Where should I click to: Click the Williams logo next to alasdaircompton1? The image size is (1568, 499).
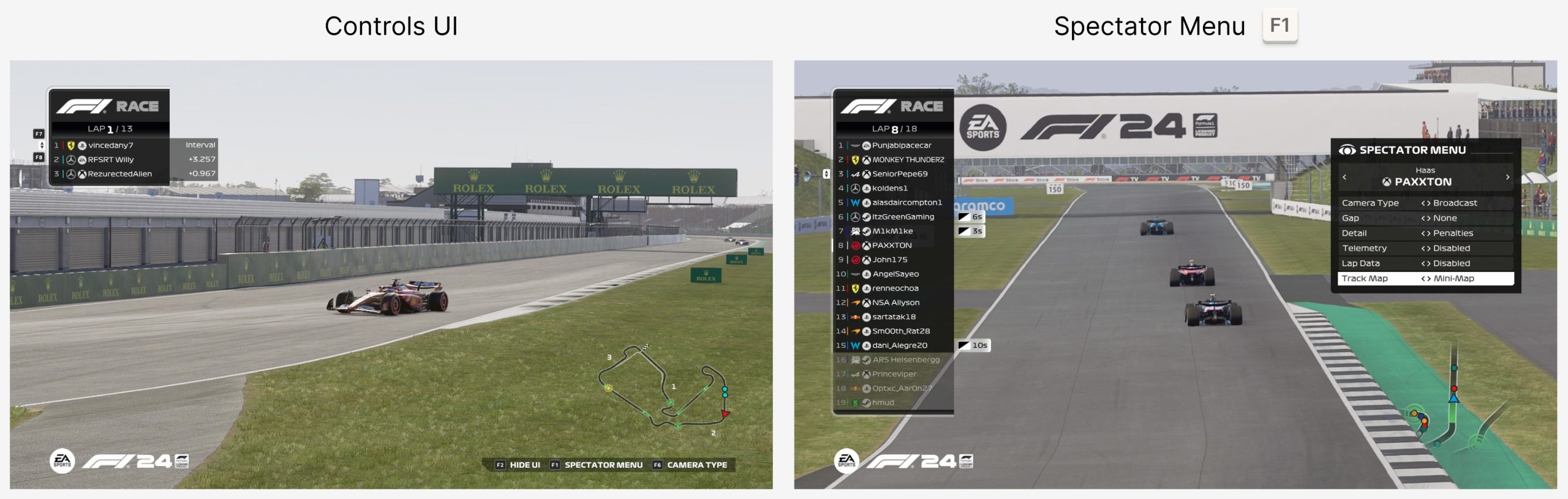855,203
